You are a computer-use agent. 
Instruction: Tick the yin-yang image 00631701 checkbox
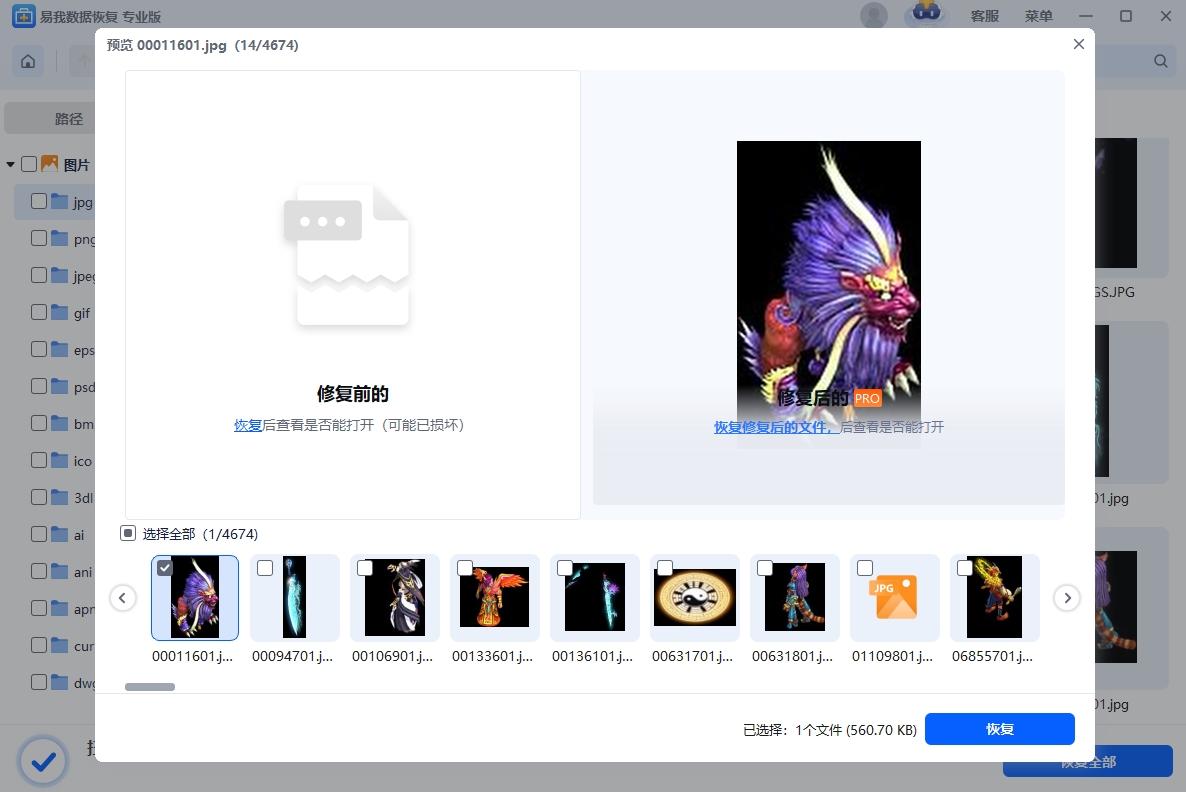pyautogui.click(x=665, y=567)
